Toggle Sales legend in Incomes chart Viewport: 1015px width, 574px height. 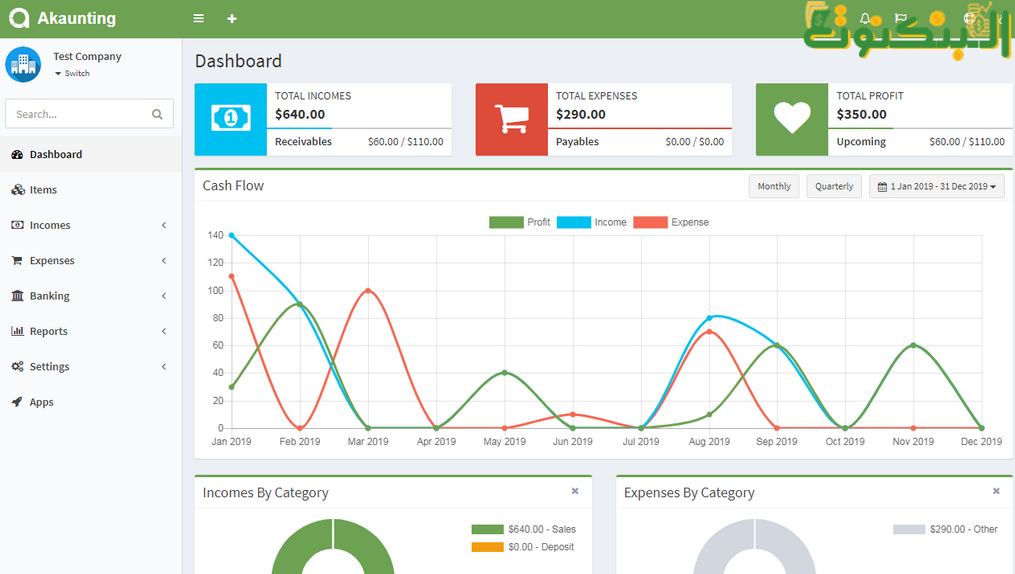523,529
